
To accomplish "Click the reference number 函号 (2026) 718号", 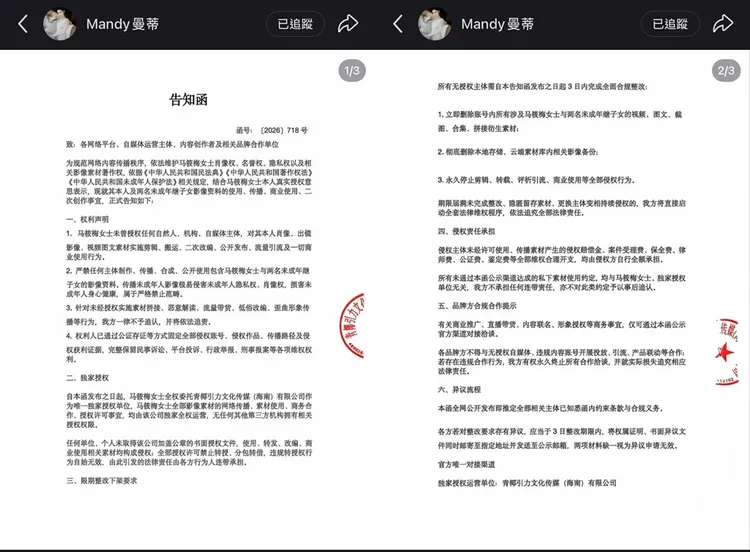I will [272, 130].
